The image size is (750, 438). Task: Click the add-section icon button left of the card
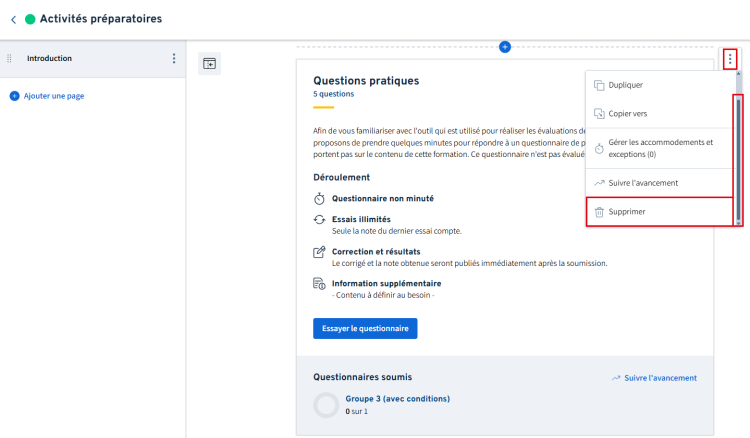point(209,63)
